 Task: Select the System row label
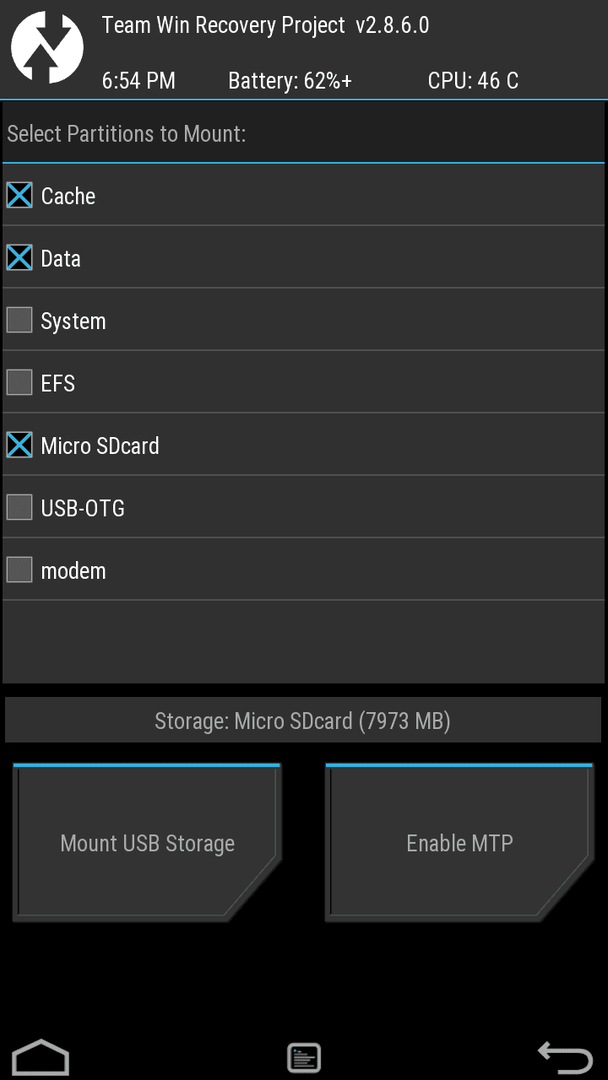pyautogui.click(x=73, y=322)
